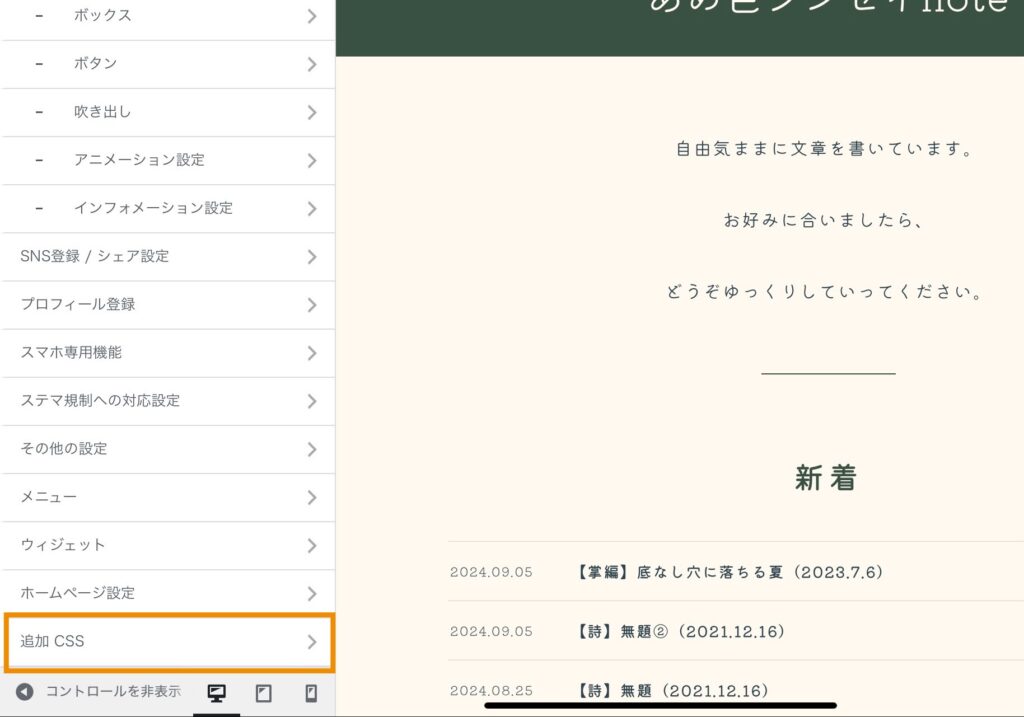
Task: Click chevron arrow on ボタン row
Action: point(312,64)
